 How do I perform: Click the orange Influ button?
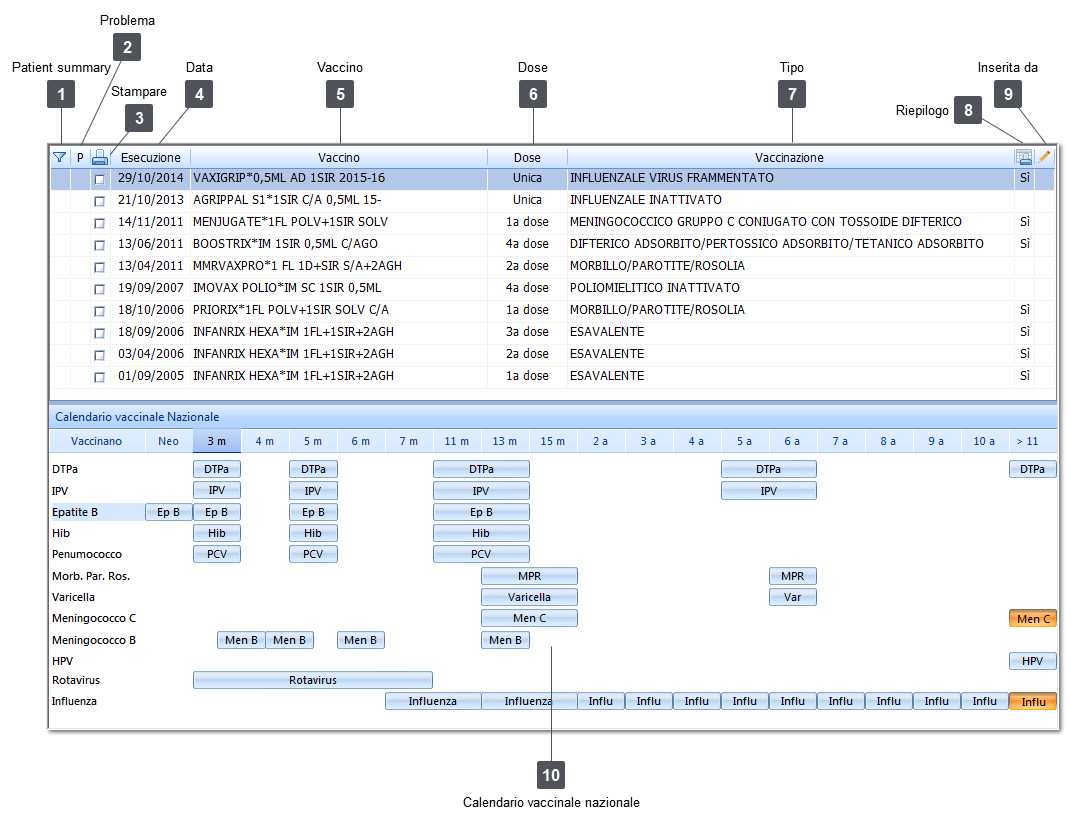coord(1033,702)
